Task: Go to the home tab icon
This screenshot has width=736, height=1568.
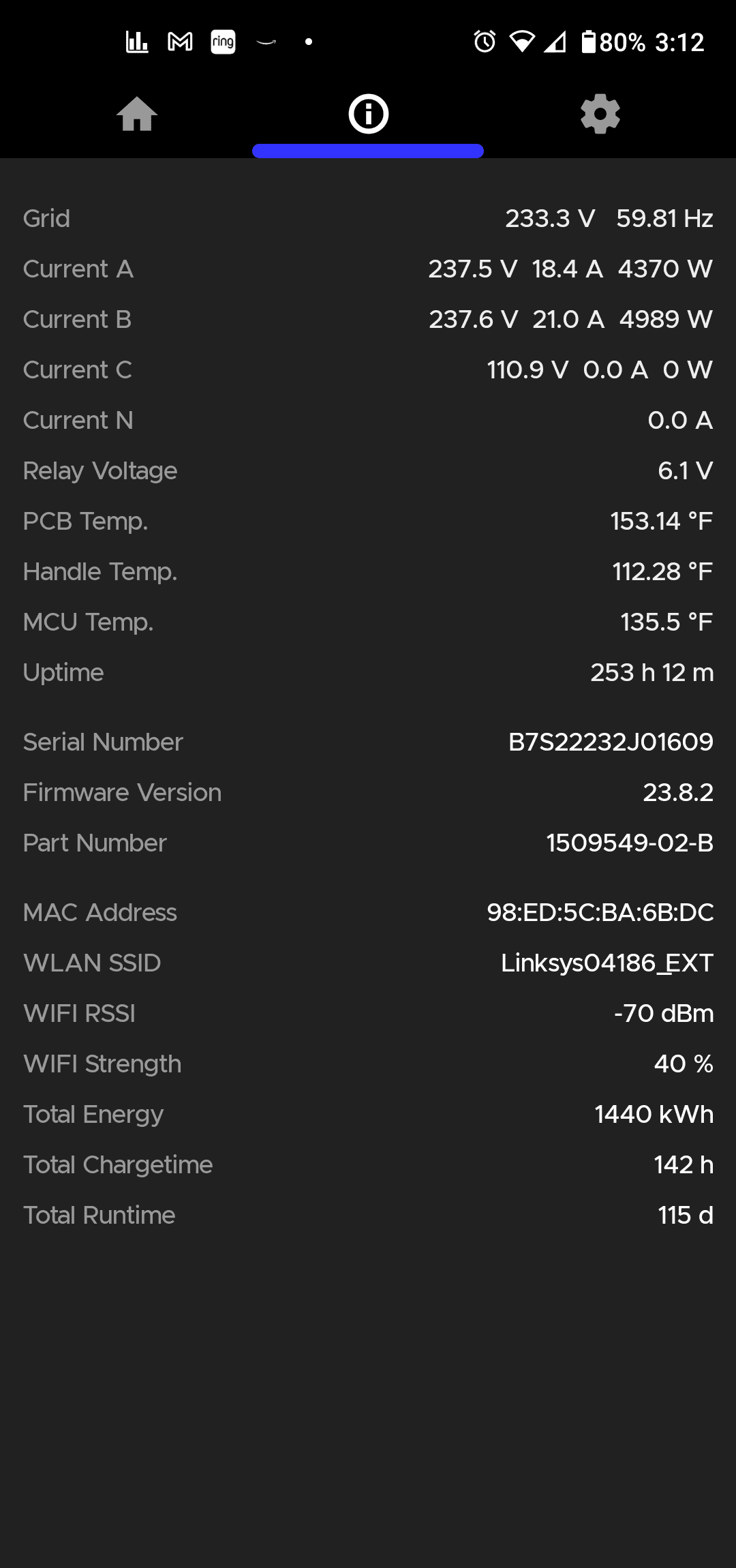Action: [x=137, y=114]
